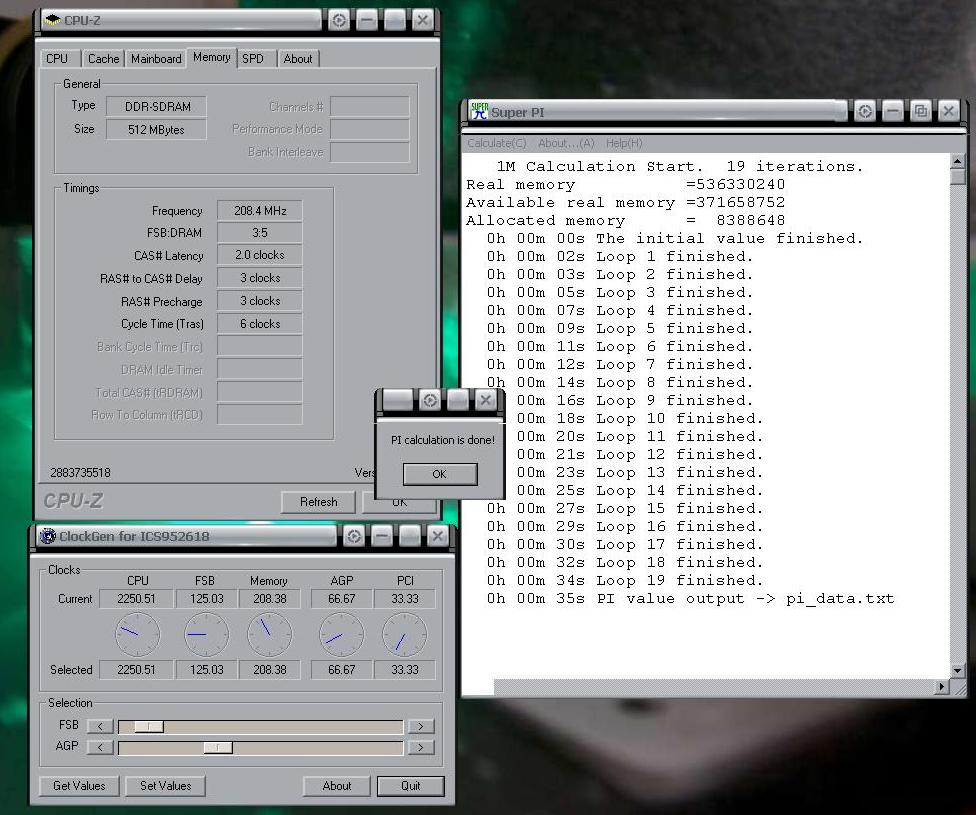The width and height of the screenshot is (976, 815).
Task: Increase FSB with the right arrow button
Action: [x=421, y=726]
